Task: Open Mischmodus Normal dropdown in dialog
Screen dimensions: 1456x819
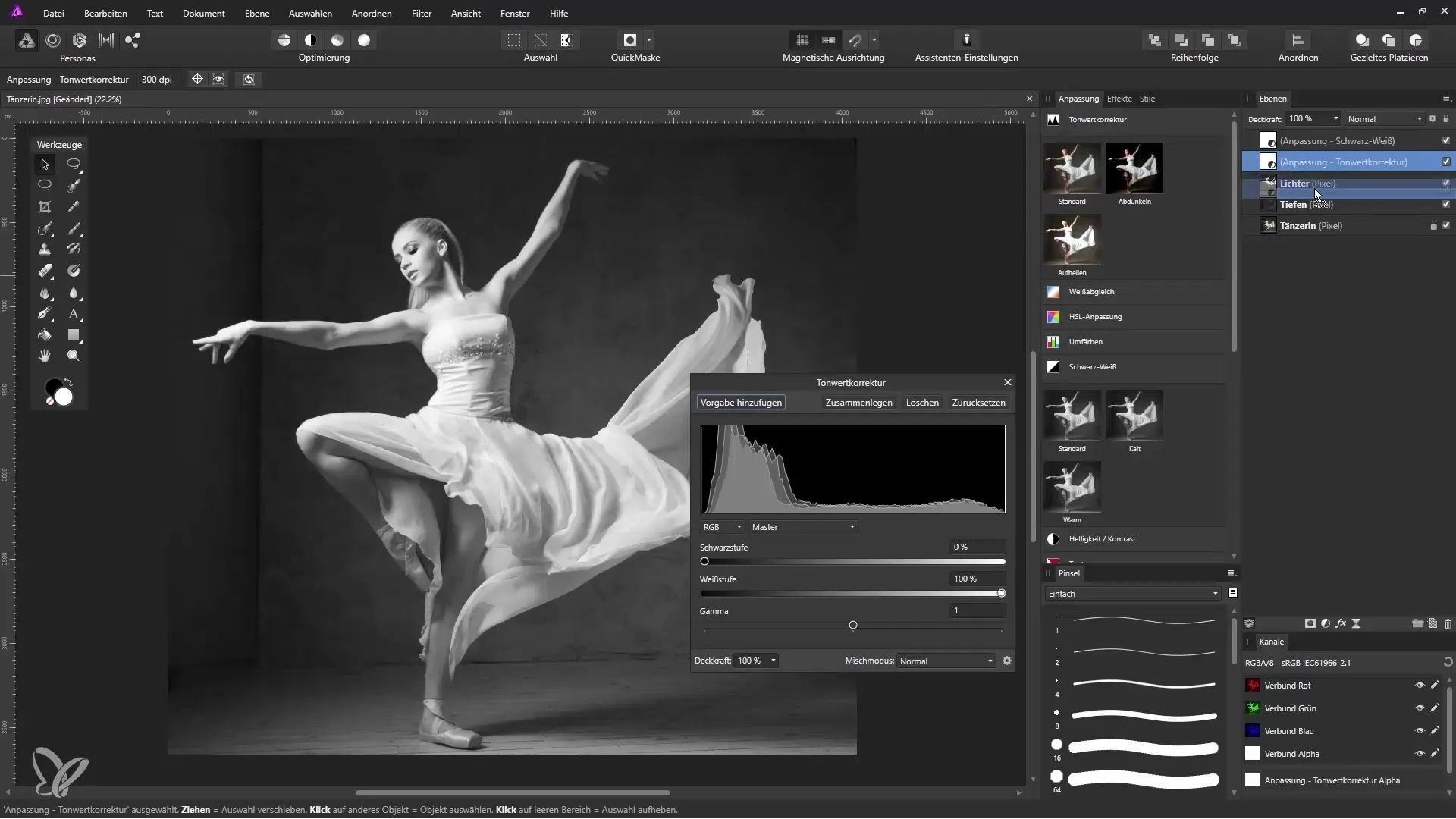Action: pos(946,661)
